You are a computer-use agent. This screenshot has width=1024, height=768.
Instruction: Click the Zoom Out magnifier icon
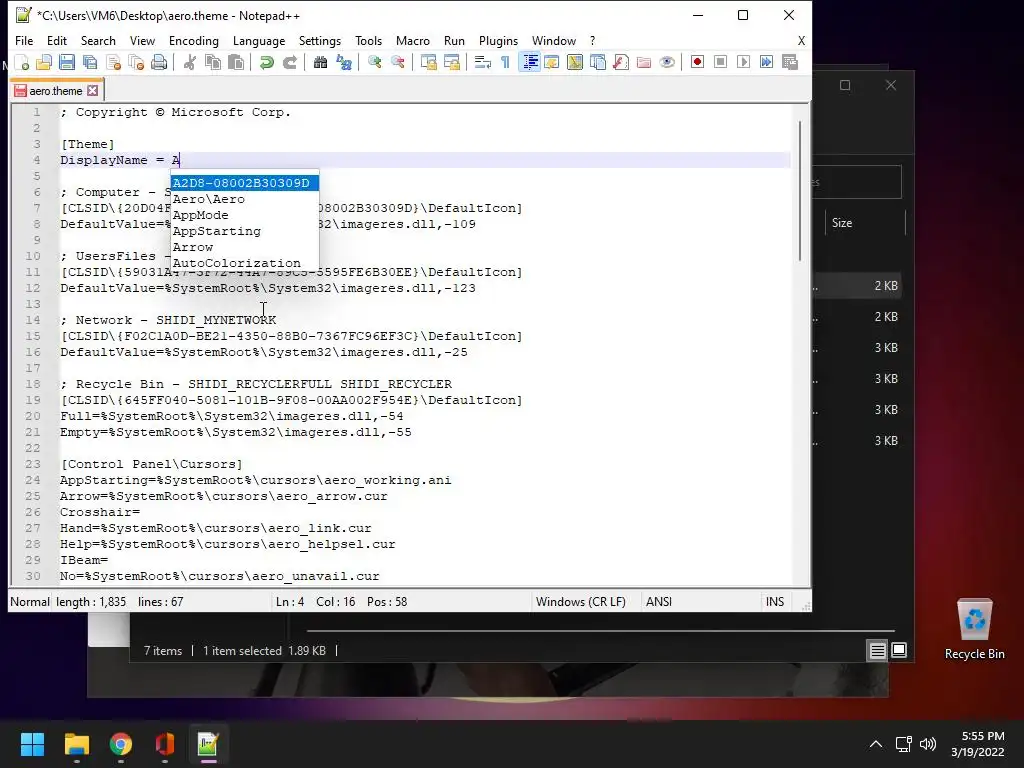click(x=398, y=62)
